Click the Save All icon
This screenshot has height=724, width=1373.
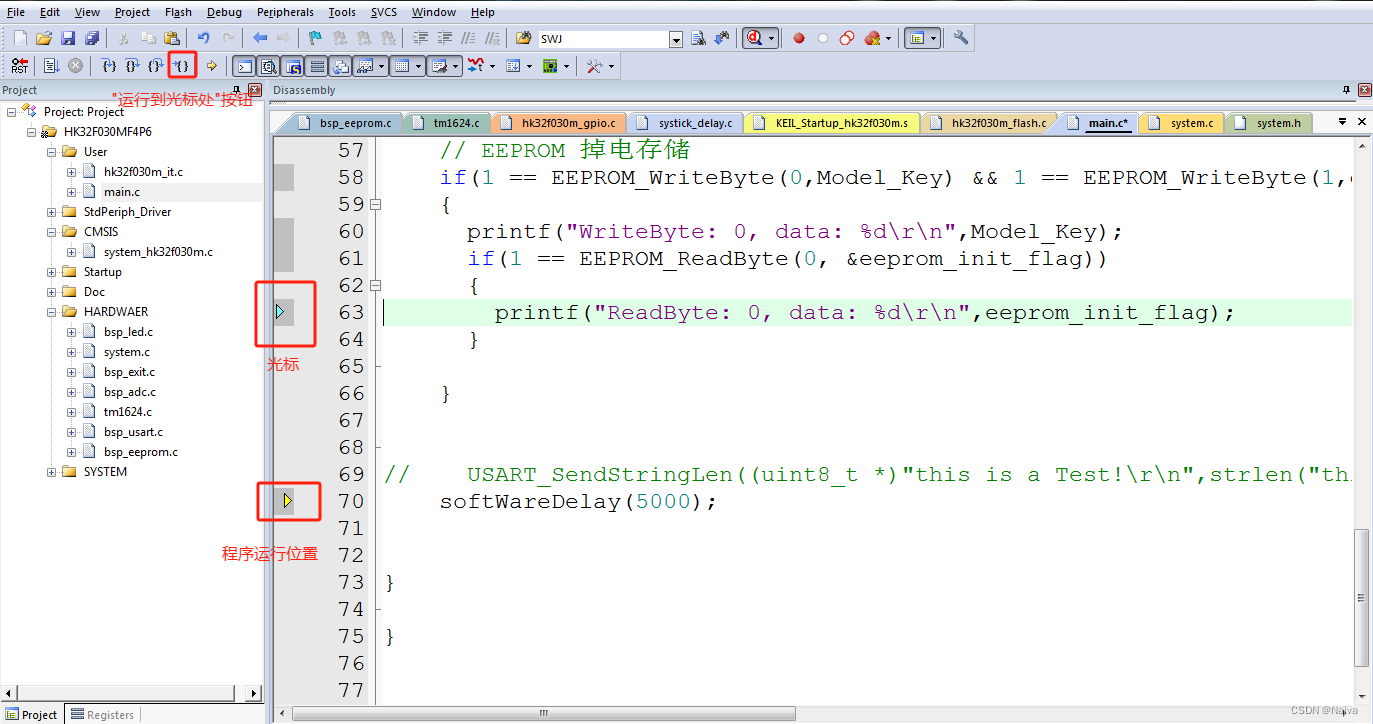tap(92, 38)
